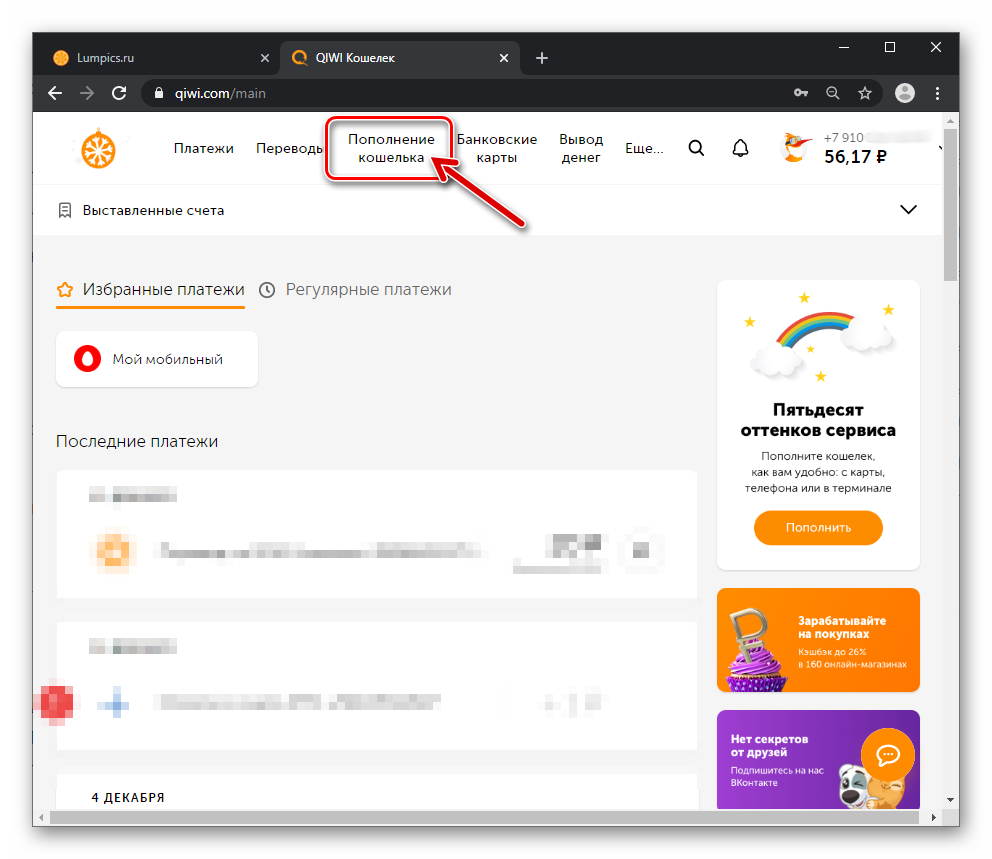
Task: Open the Chrome three-dot menu
Action: tap(938, 94)
